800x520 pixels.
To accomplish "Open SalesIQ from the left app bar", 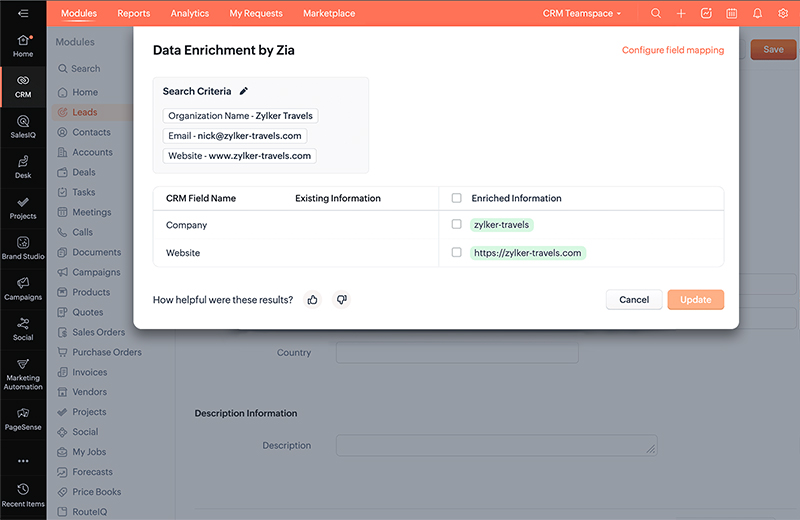I will click(23, 126).
